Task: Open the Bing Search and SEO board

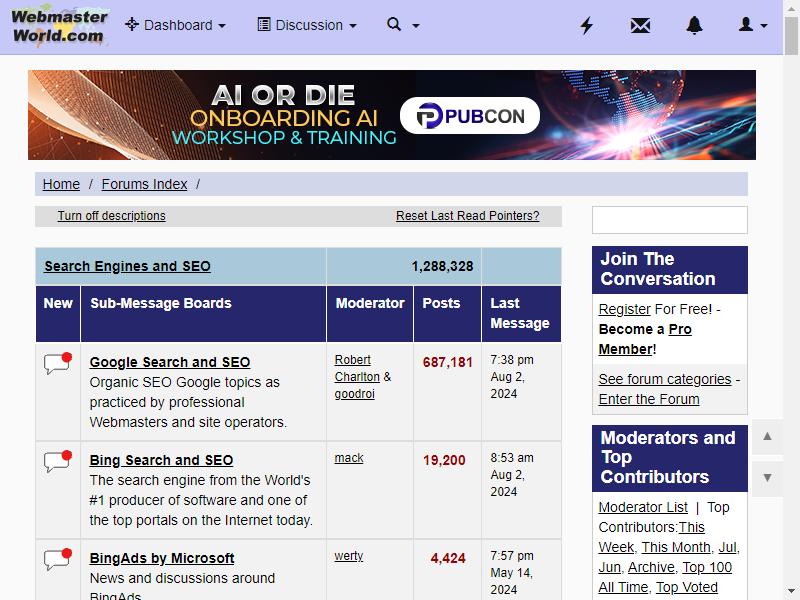Action: (x=161, y=460)
